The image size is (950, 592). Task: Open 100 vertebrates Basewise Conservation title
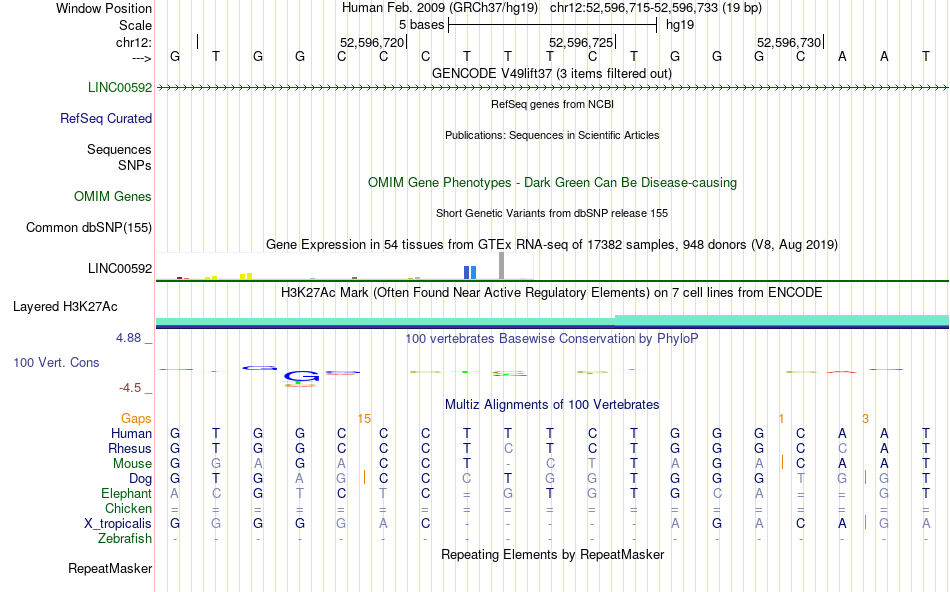click(x=552, y=338)
